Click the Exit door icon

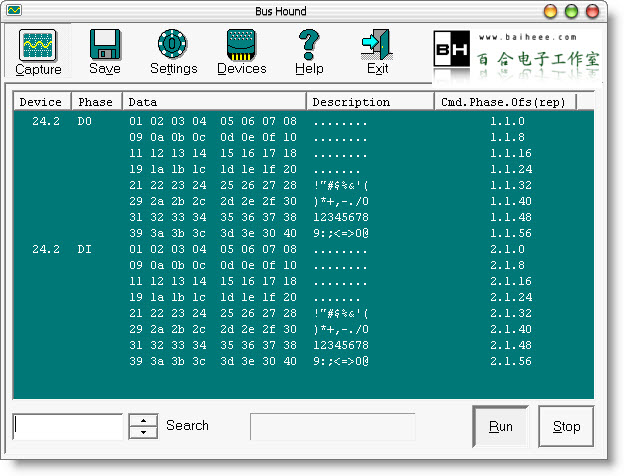pyautogui.click(x=377, y=45)
